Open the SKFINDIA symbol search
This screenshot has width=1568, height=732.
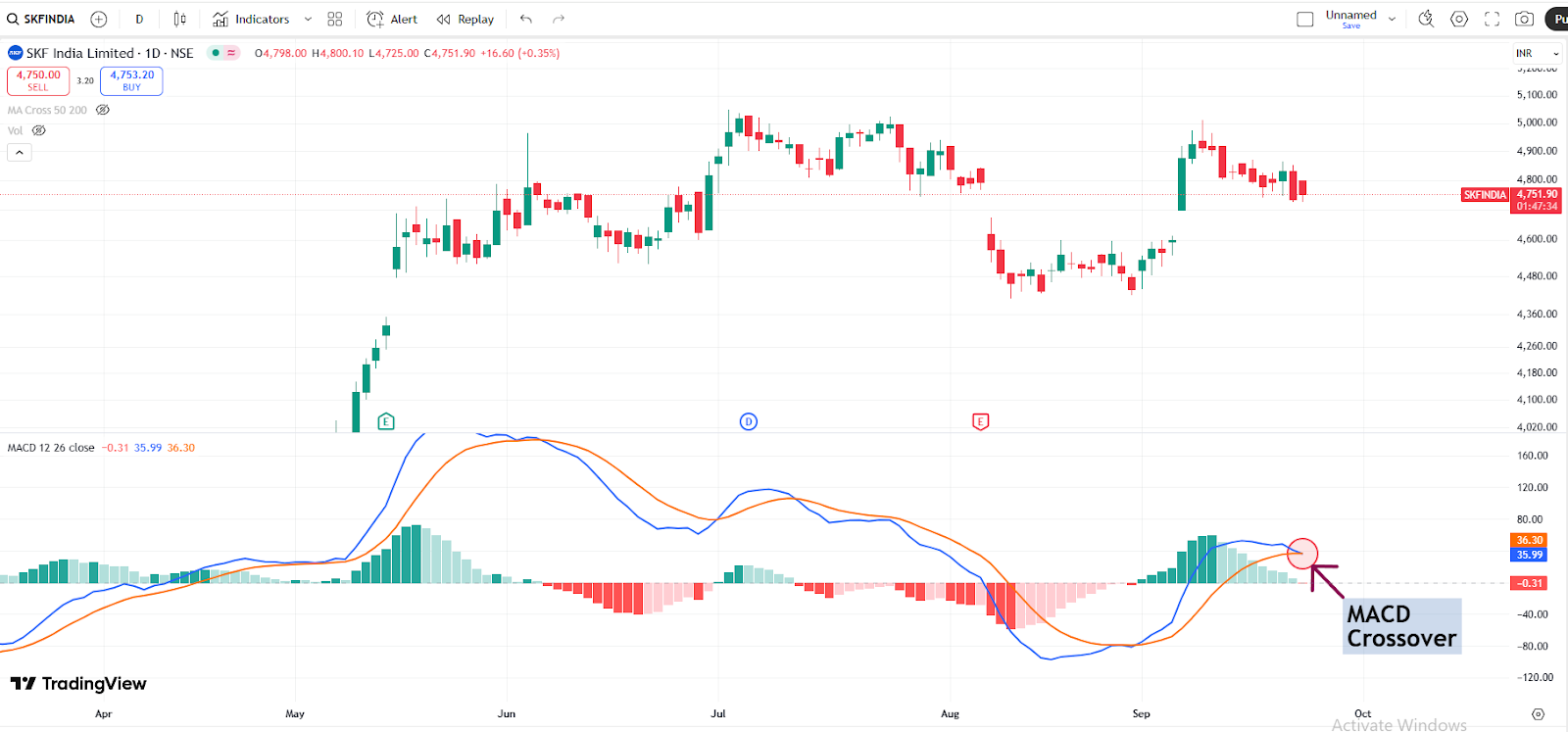click(41, 19)
